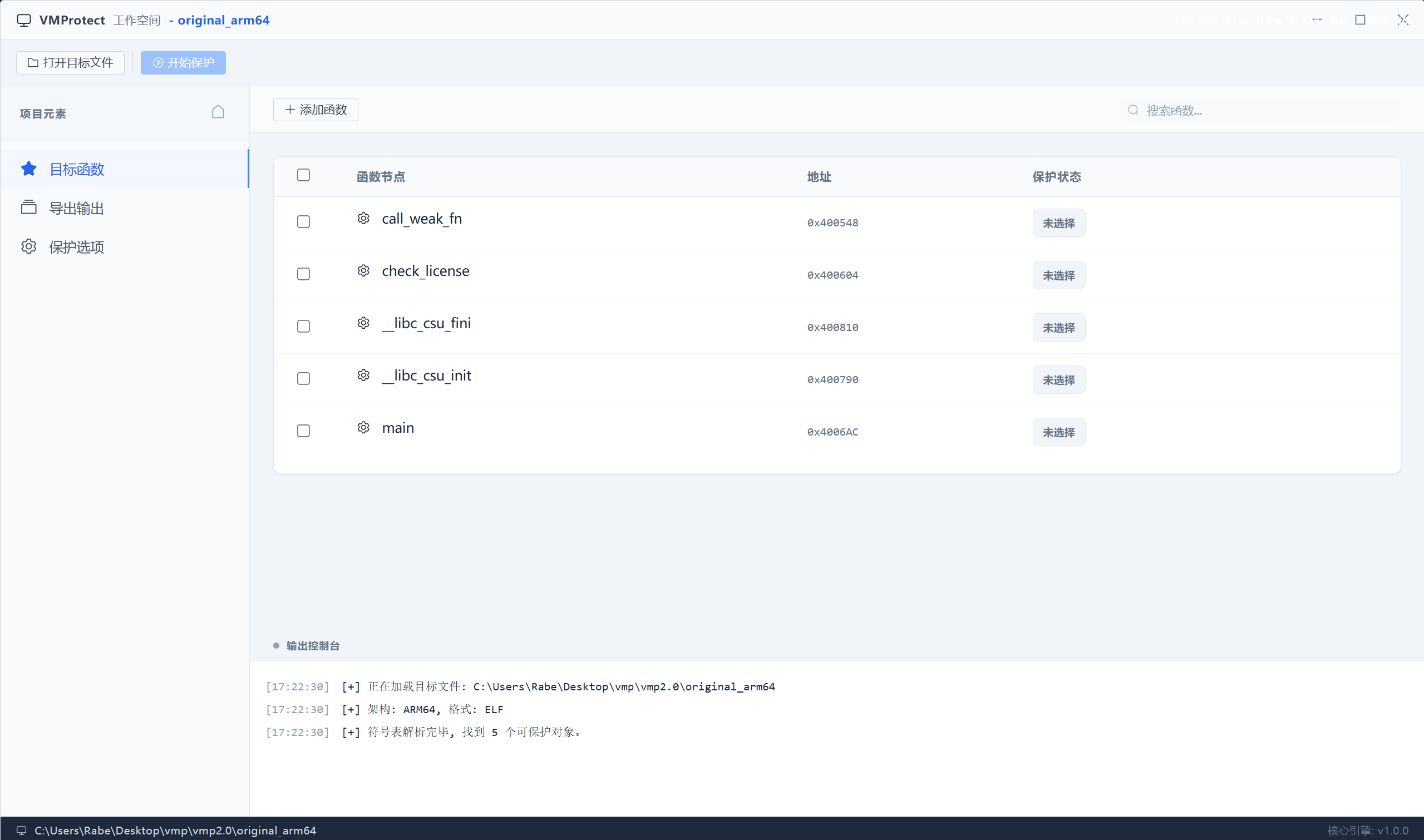Viewport: 1424px width, 840px height.
Task: Click the check_license function name
Action: (x=426, y=270)
